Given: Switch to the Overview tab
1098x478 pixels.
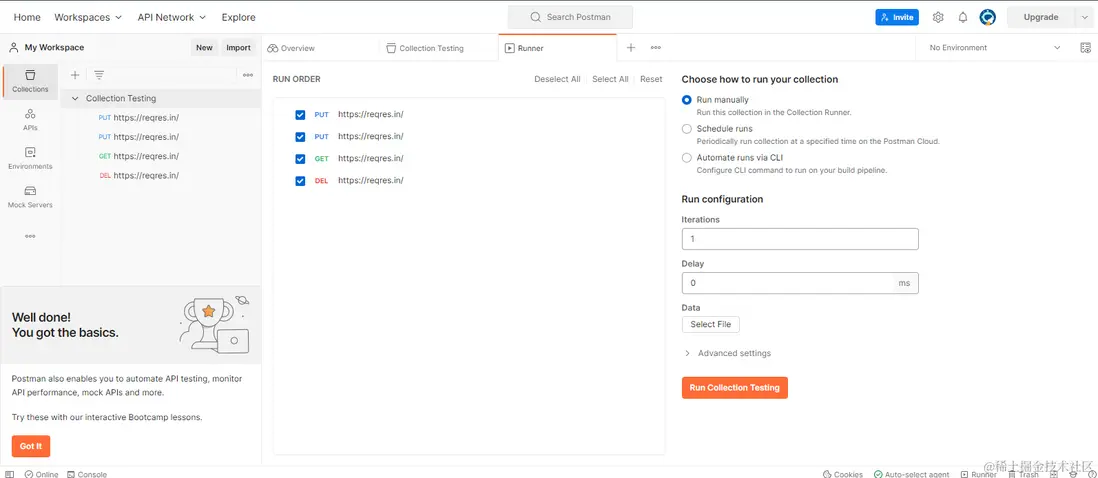Looking at the screenshot, I should tap(291, 48).
